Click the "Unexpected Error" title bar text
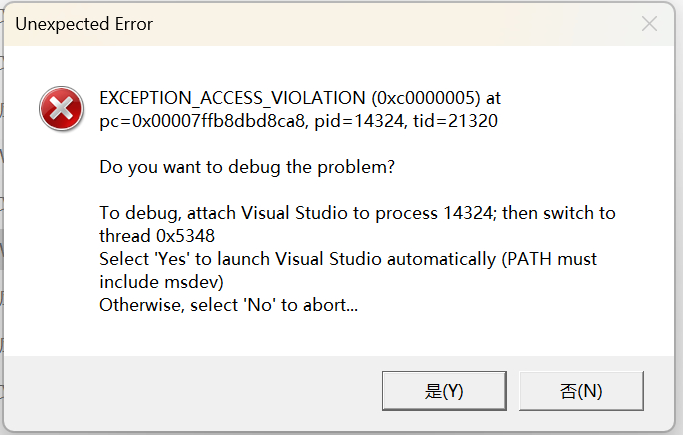The width and height of the screenshot is (683, 435). point(84,24)
